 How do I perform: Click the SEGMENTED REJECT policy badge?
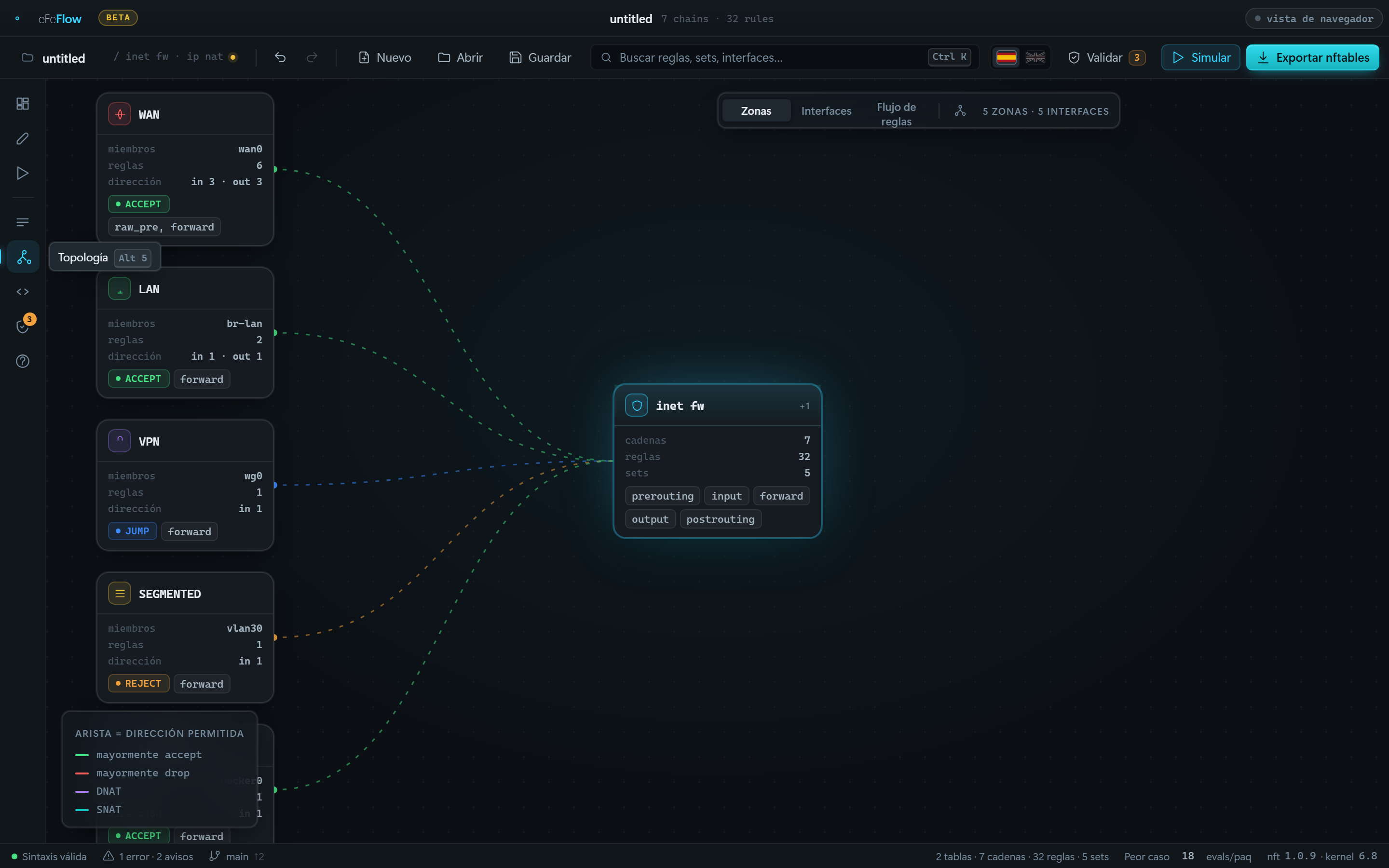(x=138, y=683)
